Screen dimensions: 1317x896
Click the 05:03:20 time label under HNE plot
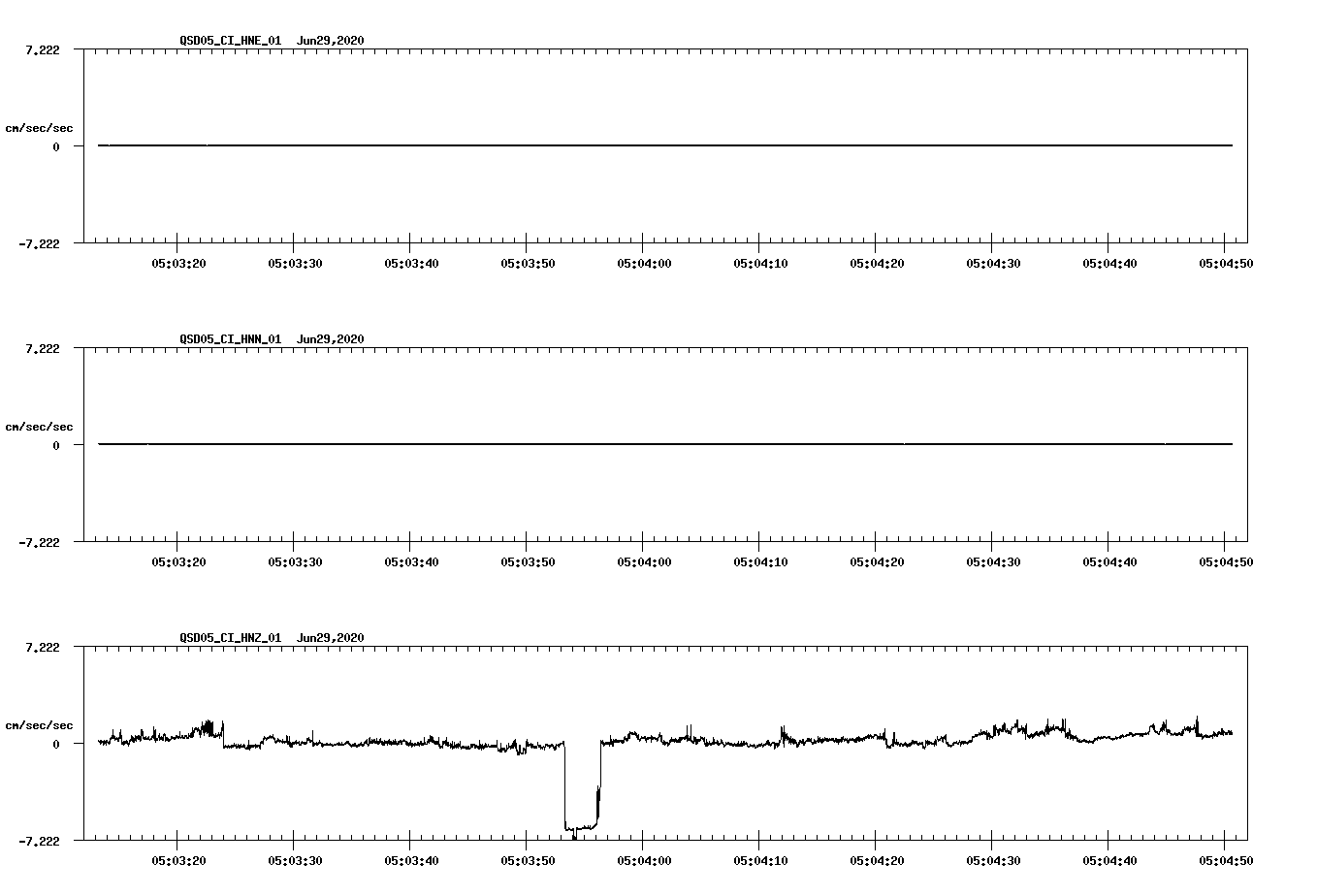tap(178, 263)
